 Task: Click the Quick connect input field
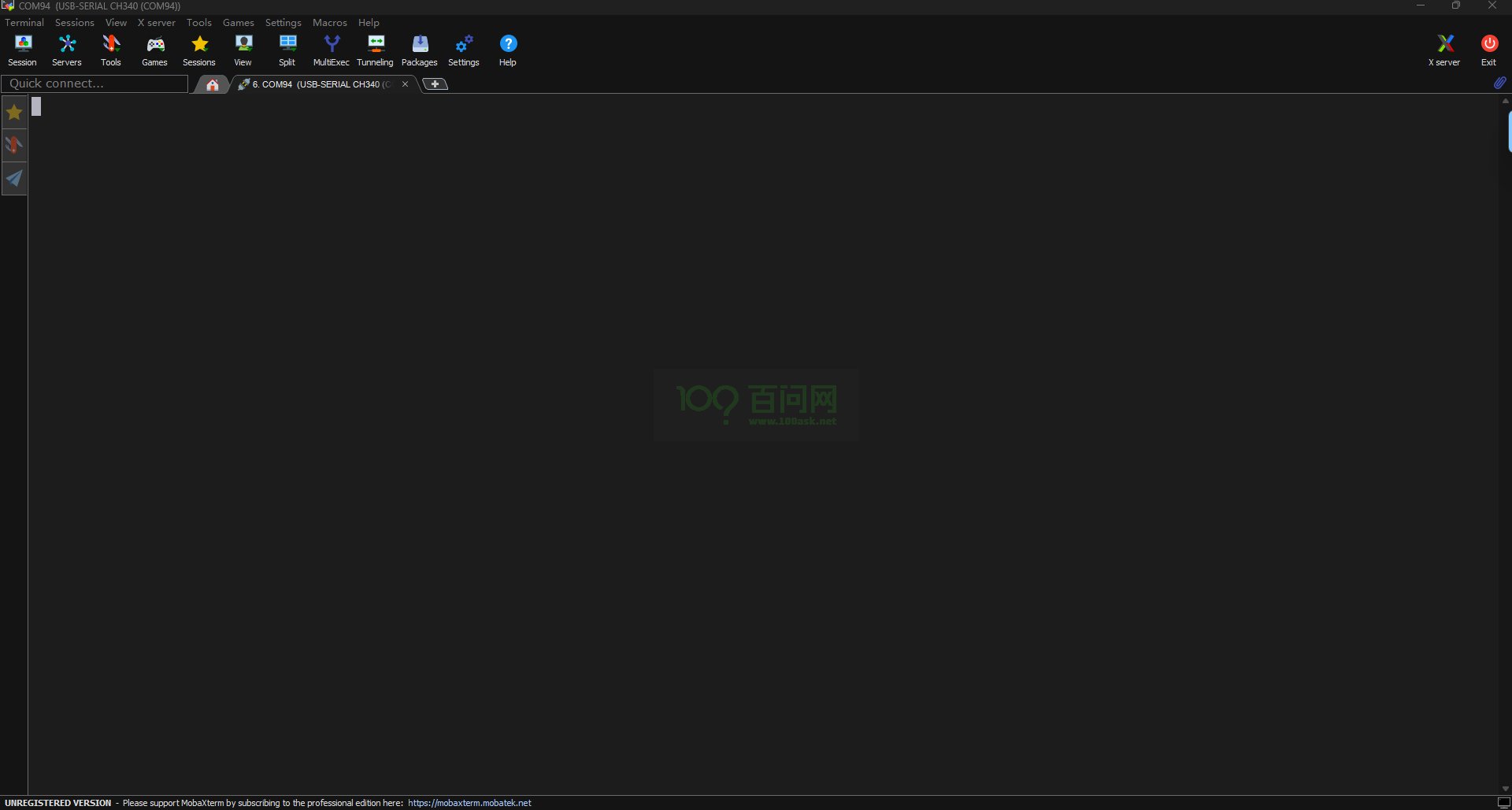pos(94,84)
